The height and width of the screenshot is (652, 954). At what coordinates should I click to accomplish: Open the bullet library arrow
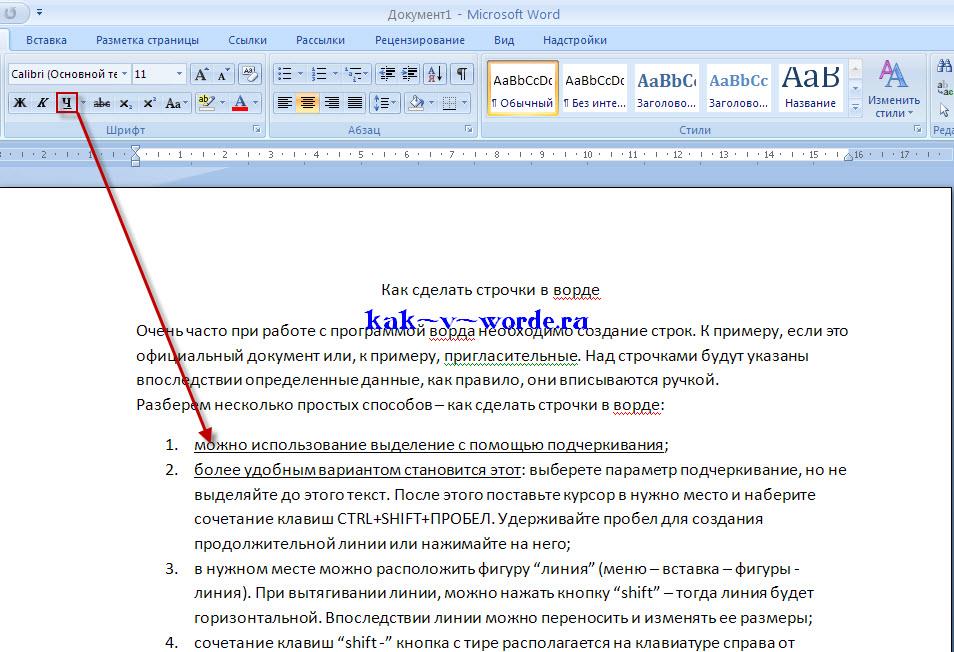[300, 74]
